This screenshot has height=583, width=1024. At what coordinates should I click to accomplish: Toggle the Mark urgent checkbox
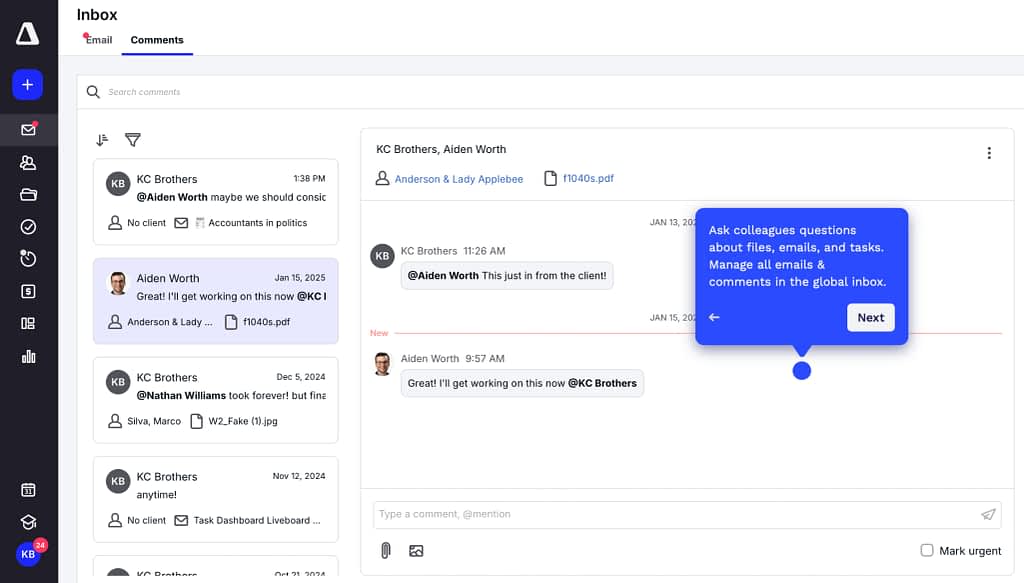(926, 550)
